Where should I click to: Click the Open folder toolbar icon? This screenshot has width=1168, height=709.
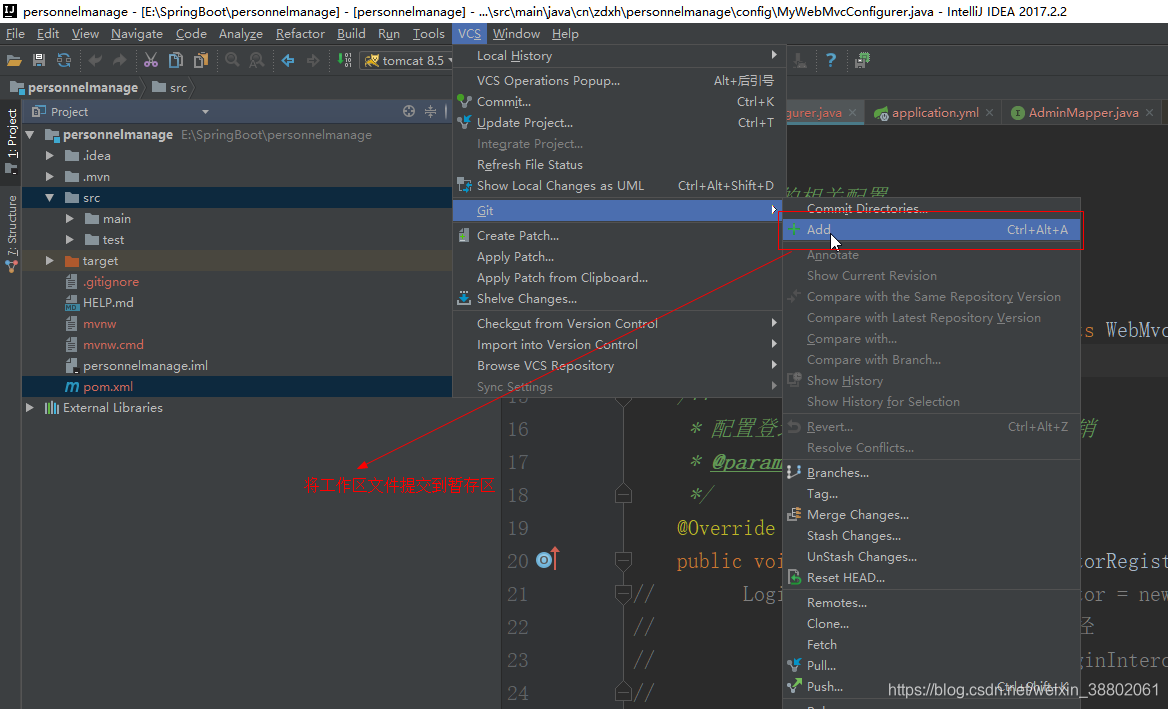pos(13,60)
